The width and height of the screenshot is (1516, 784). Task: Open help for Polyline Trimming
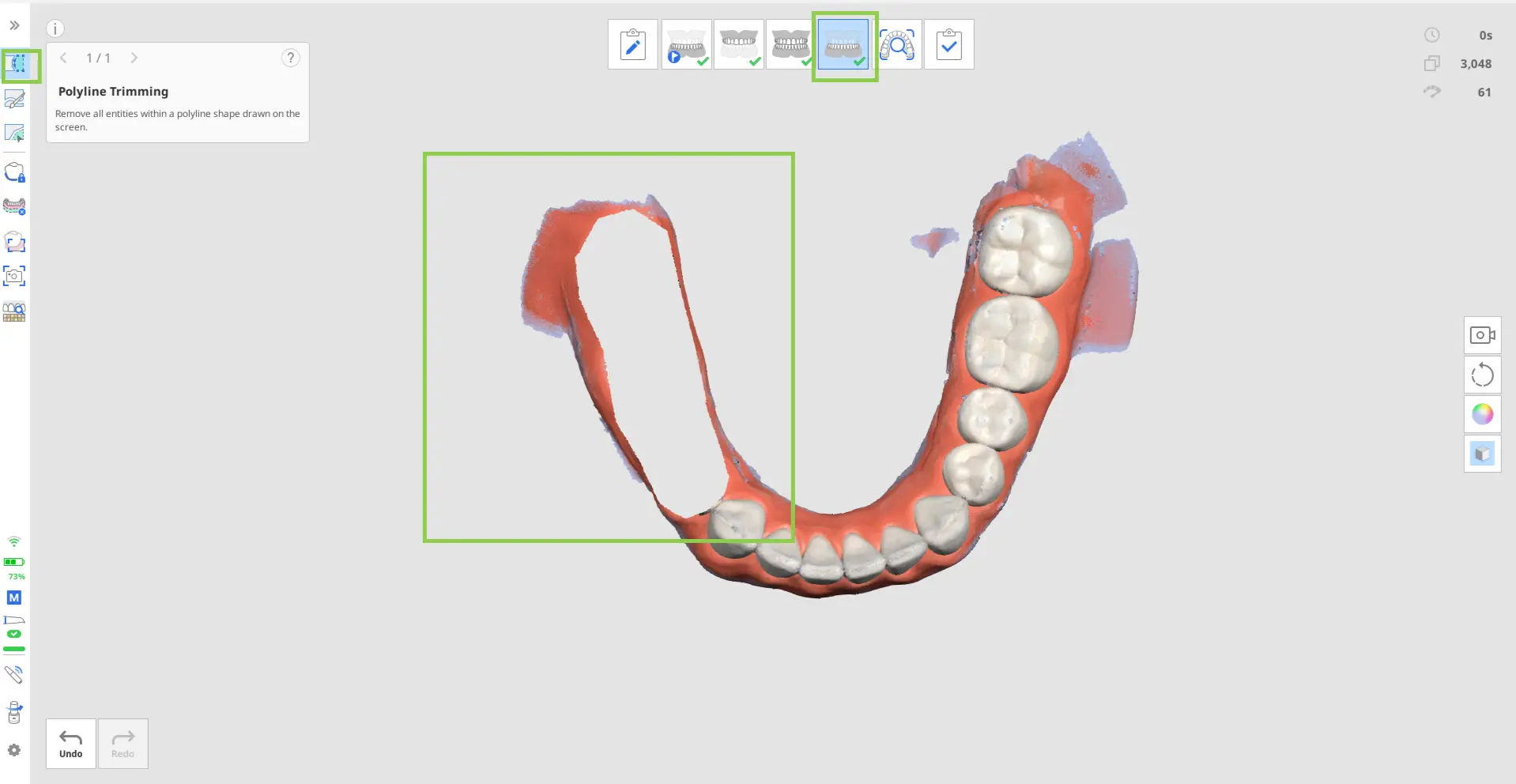(x=291, y=58)
